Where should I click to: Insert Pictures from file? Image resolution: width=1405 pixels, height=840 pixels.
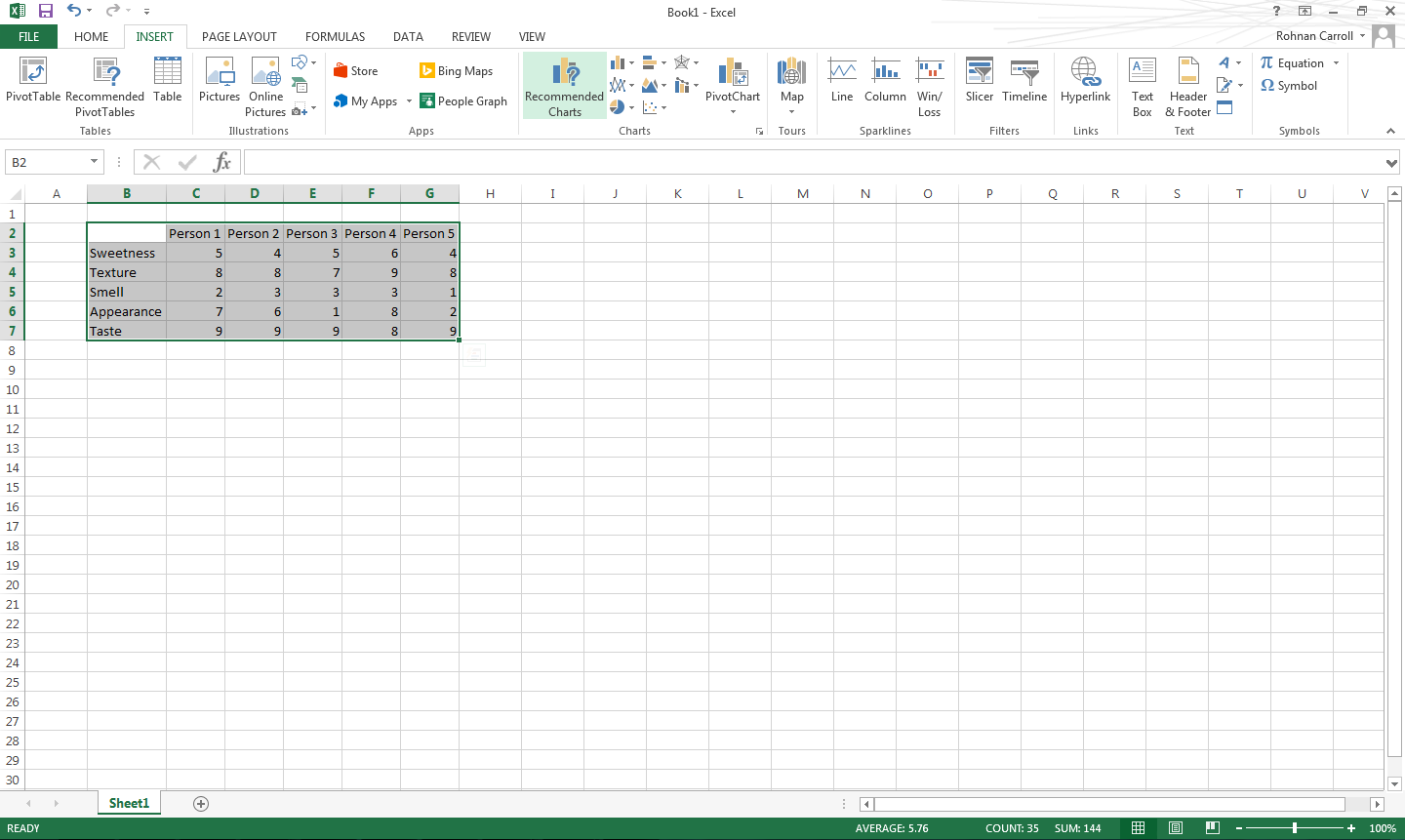220,80
